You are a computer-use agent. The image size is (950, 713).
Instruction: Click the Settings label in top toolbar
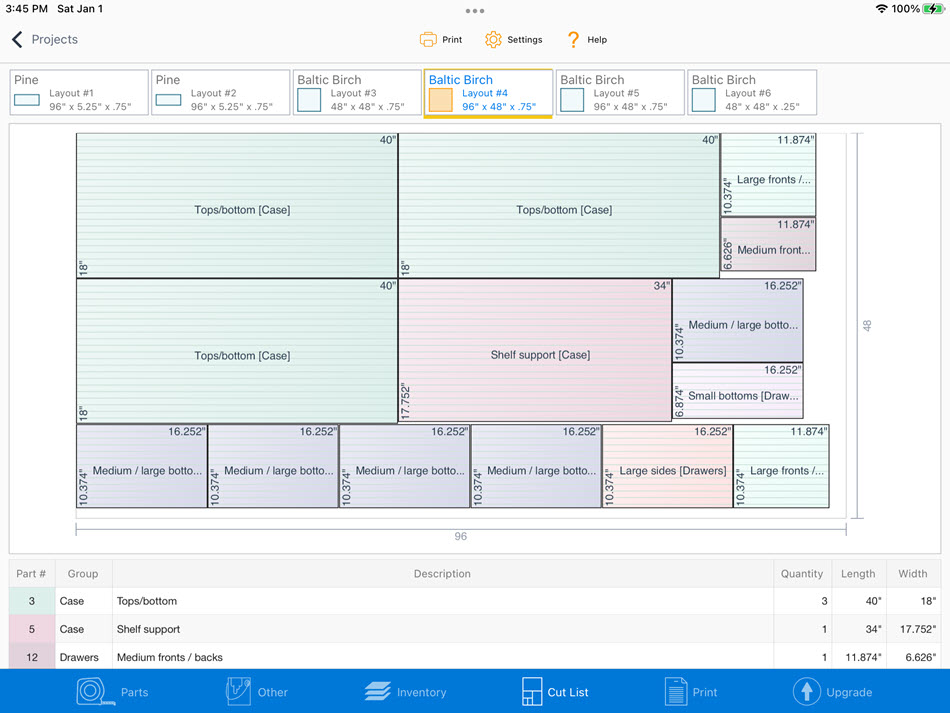click(525, 39)
